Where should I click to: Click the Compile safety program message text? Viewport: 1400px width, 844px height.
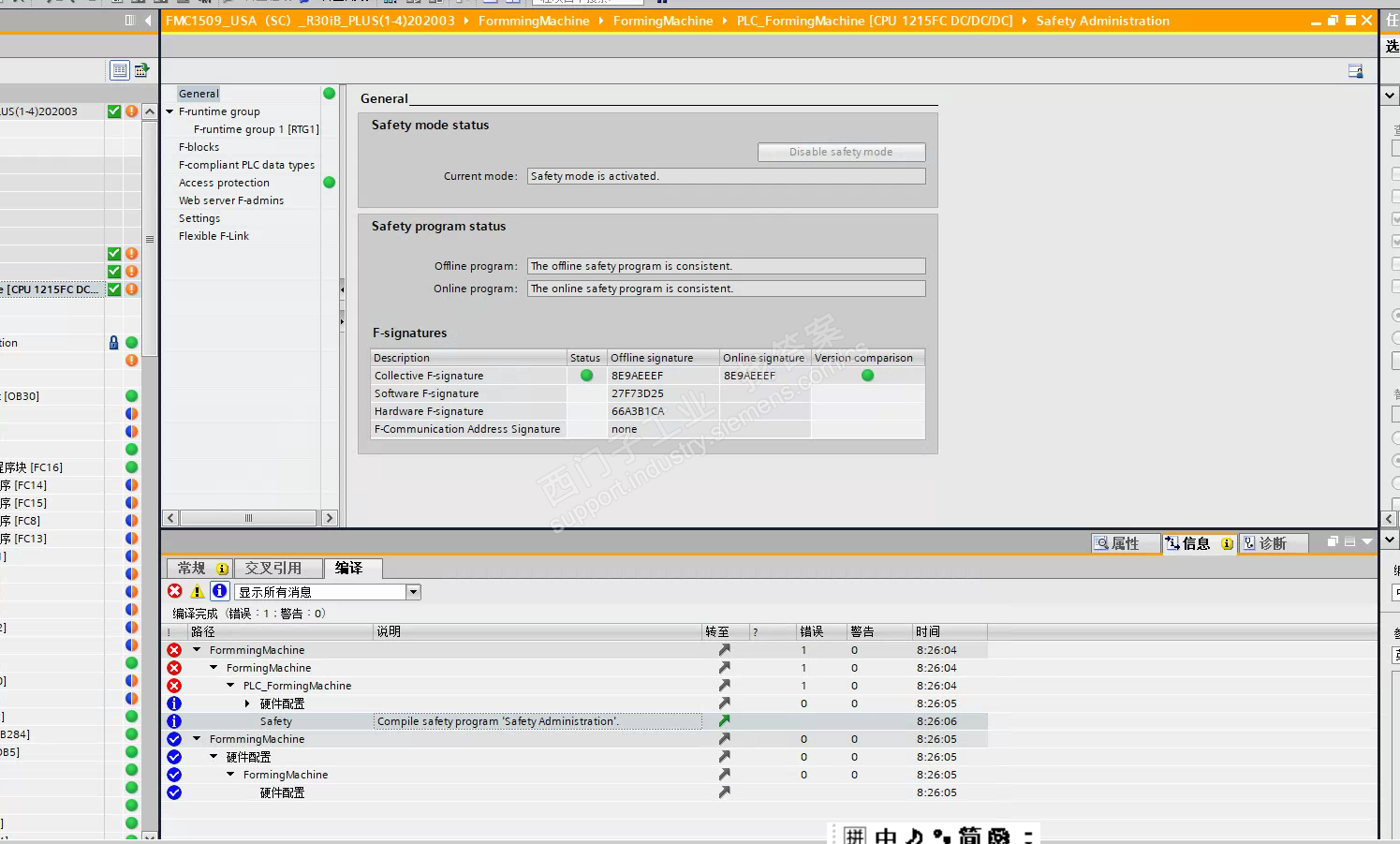coord(498,721)
